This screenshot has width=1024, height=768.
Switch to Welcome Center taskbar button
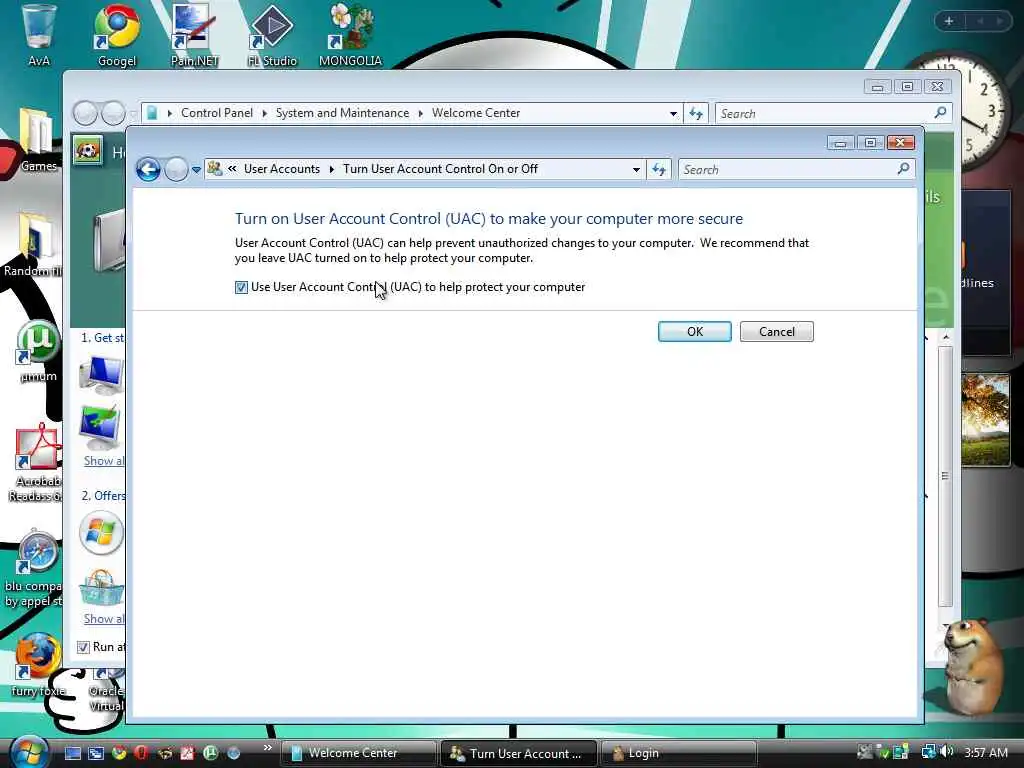coord(359,754)
